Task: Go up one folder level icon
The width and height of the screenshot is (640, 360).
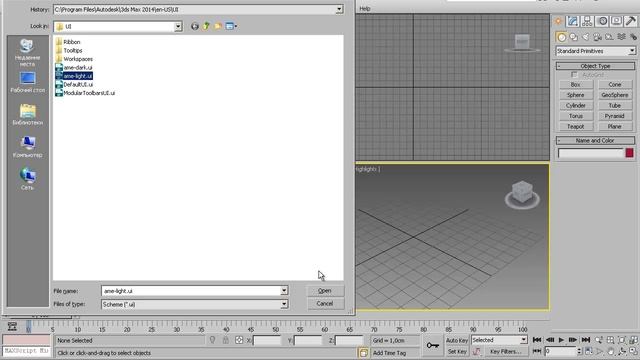Action: click(x=206, y=26)
